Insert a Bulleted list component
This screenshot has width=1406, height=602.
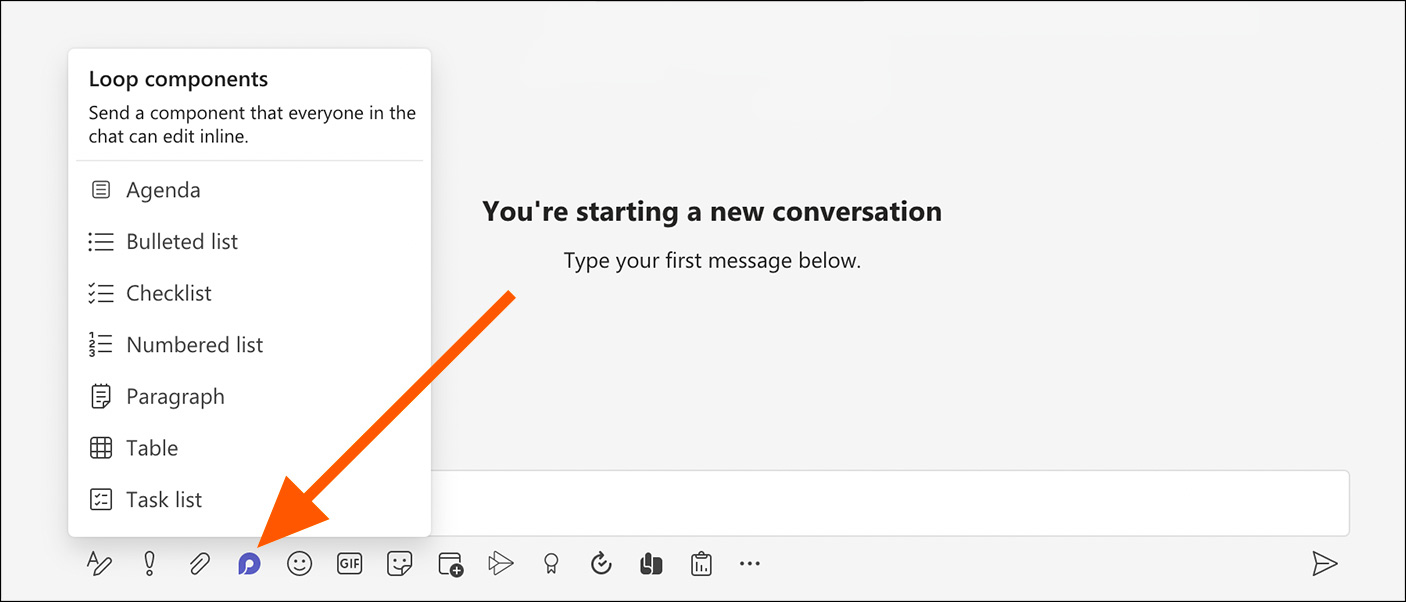(x=181, y=241)
